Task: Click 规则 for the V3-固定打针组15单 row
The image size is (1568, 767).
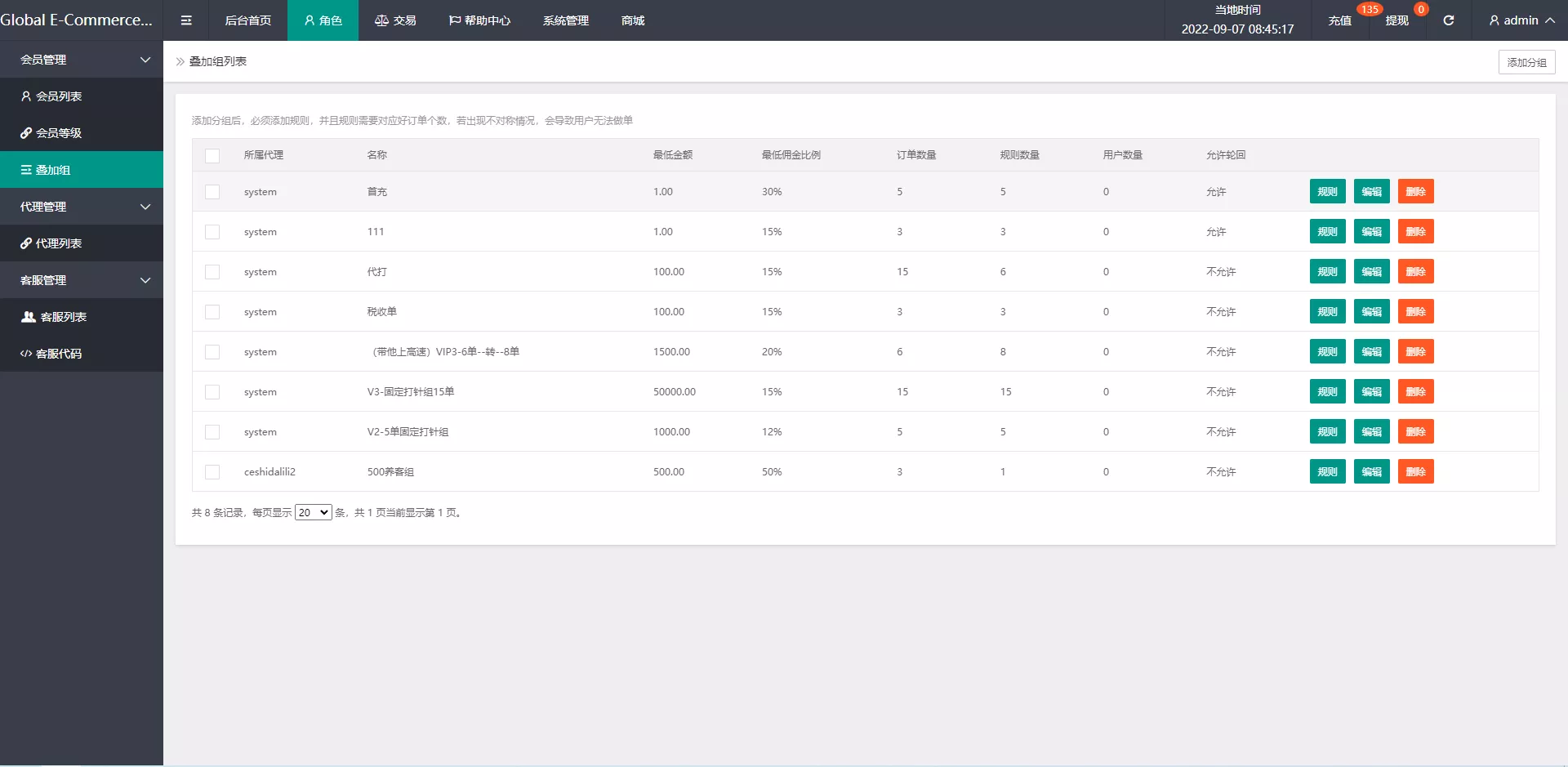Action: (x=1327, y=392)
